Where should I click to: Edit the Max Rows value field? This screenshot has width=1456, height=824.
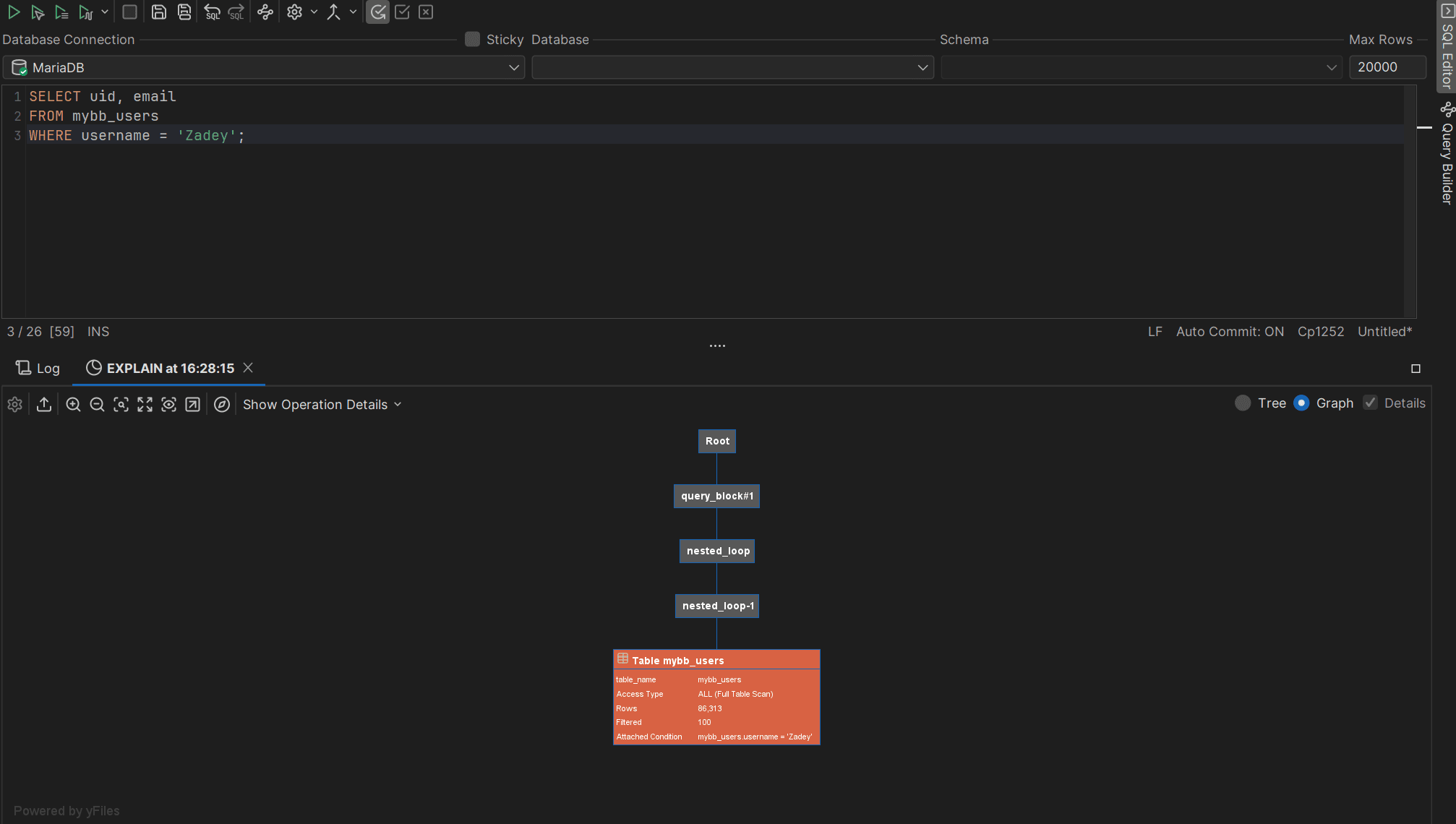pos(1386,66)
